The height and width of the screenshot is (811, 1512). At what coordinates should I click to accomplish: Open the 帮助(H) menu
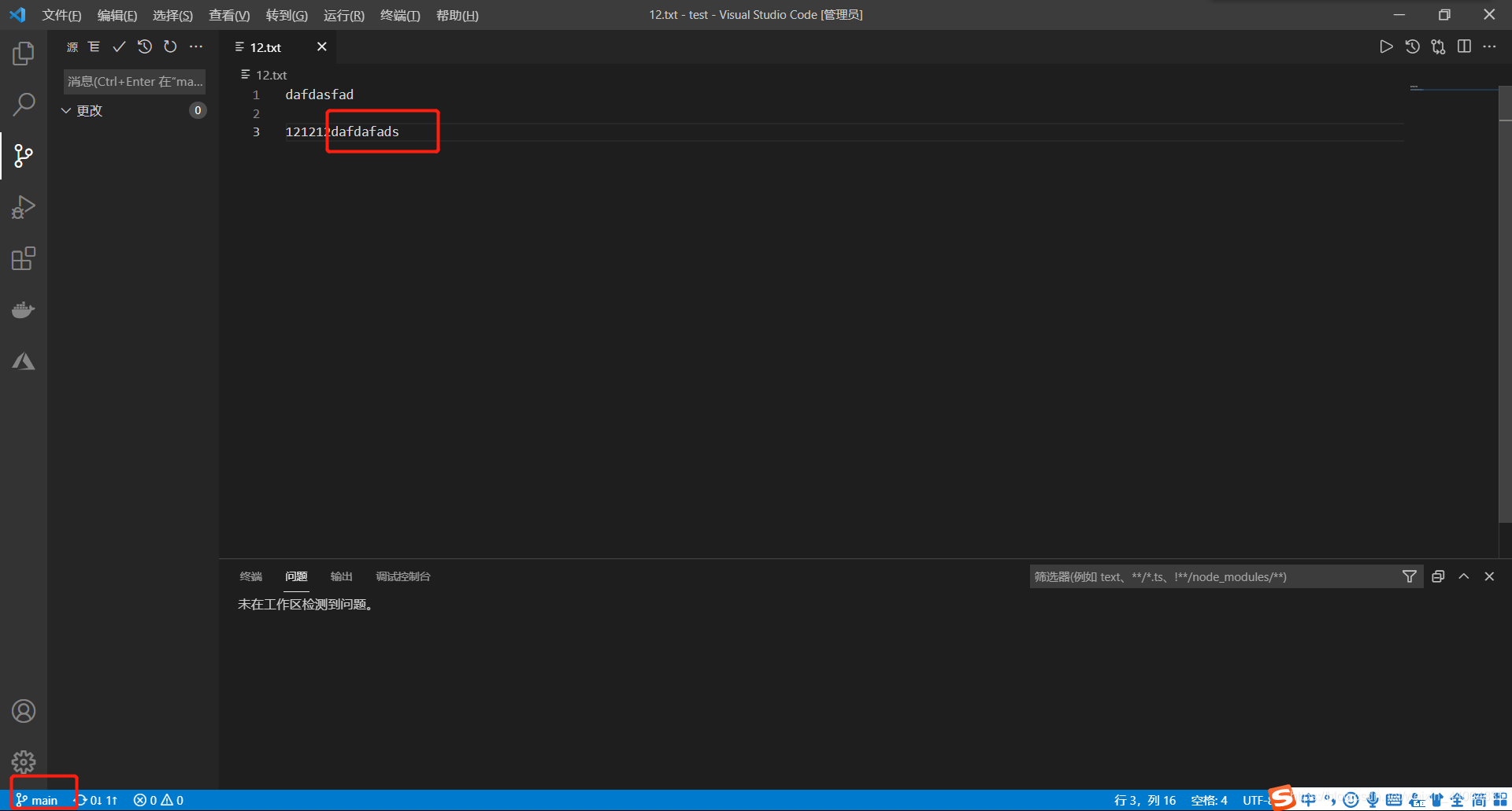[x=457, y=15]
